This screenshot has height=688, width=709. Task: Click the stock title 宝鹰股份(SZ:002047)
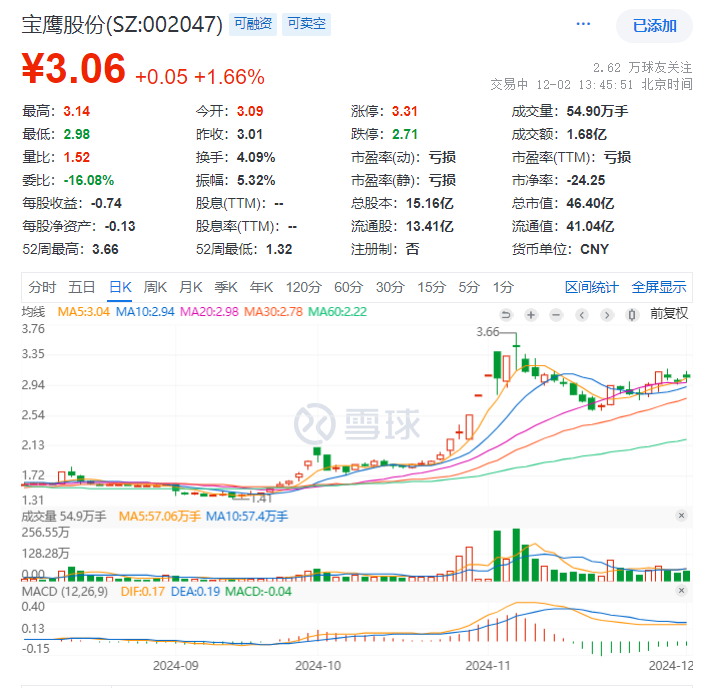122,24
